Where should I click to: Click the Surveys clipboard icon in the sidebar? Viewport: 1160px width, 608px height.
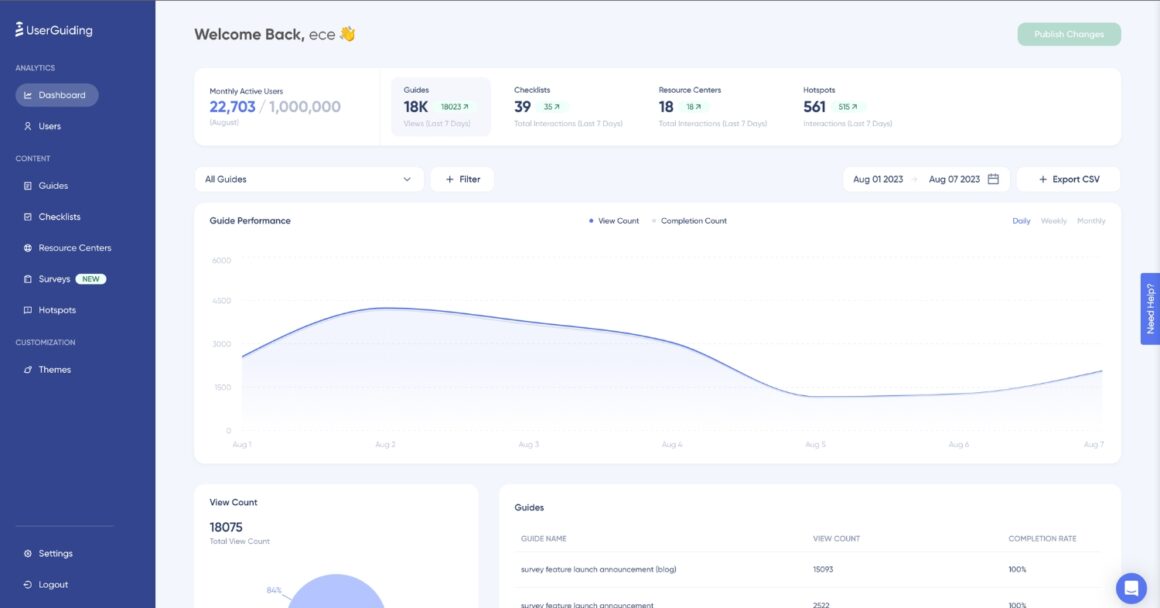[x=27, y=279]
